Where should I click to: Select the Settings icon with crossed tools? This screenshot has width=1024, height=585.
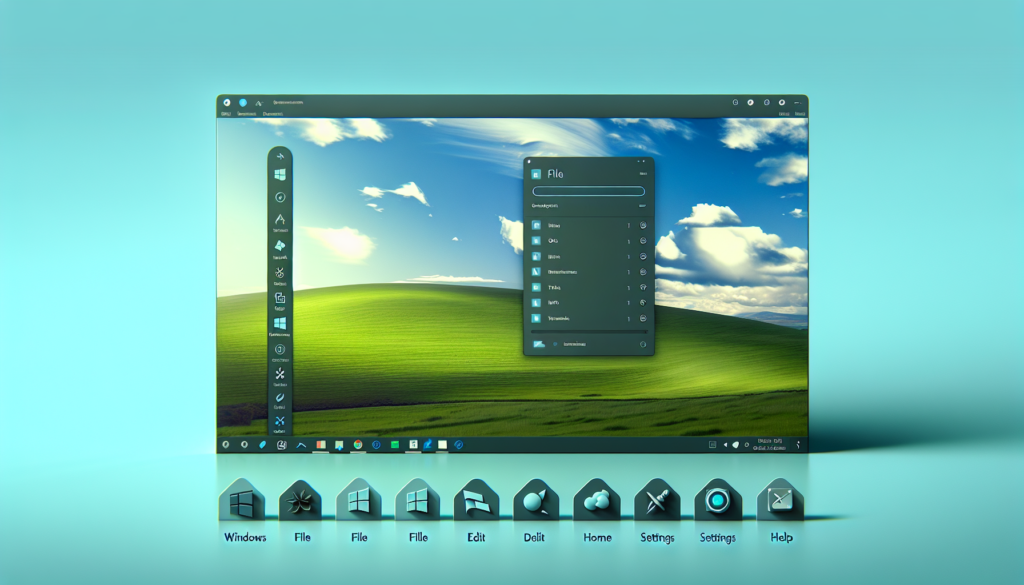click(x=656, y=503)
